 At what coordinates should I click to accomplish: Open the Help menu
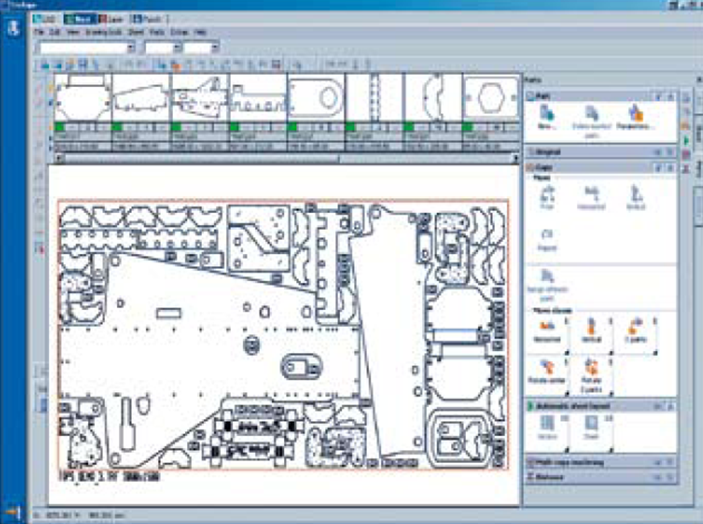click(200, 33)
